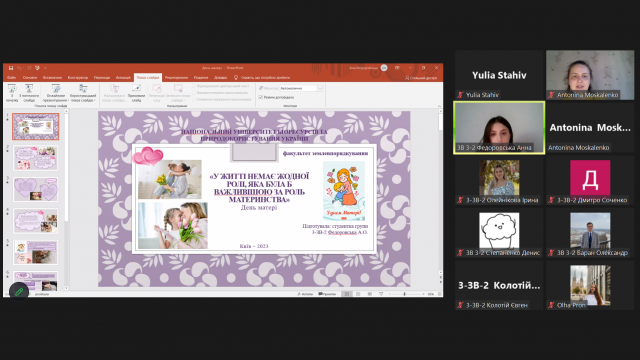Toggle Use Timings checkbox
Viewport: 640px width, 360px height.
(x=194, y=93)
